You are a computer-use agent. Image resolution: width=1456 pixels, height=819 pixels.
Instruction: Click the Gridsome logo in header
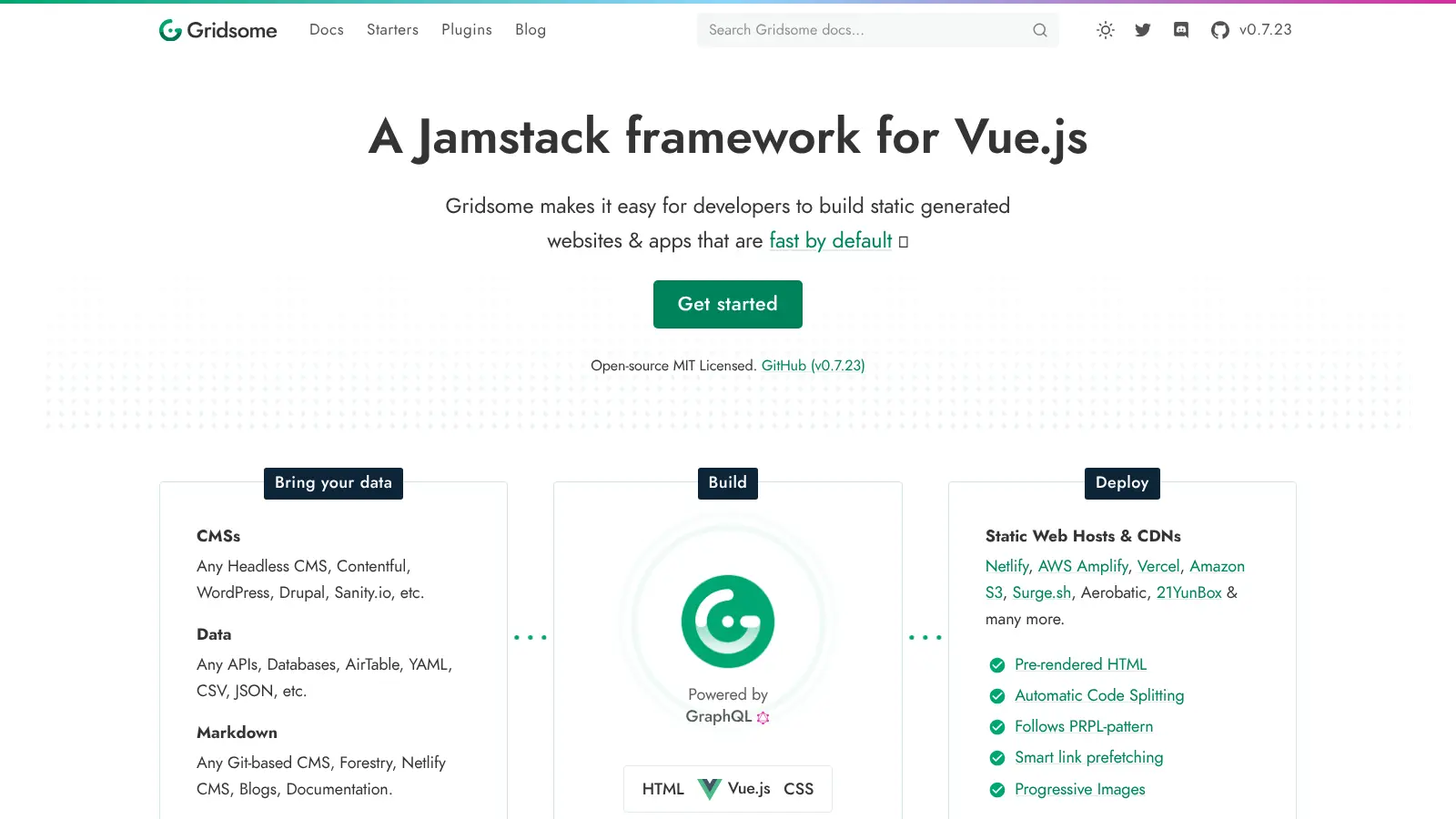(x=217, y=30)
